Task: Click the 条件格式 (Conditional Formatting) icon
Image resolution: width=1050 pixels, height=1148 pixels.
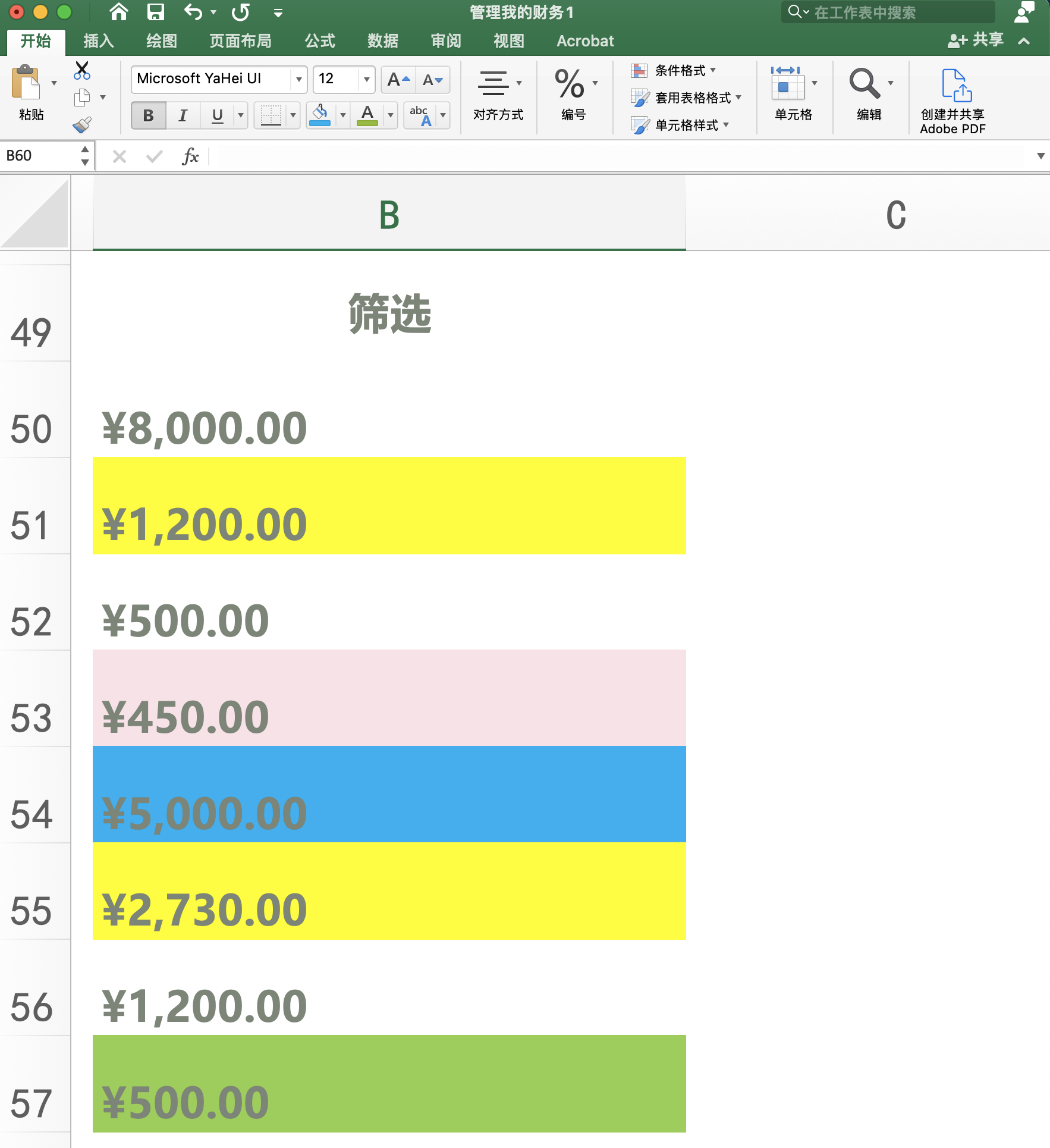Action: (640, 70)
